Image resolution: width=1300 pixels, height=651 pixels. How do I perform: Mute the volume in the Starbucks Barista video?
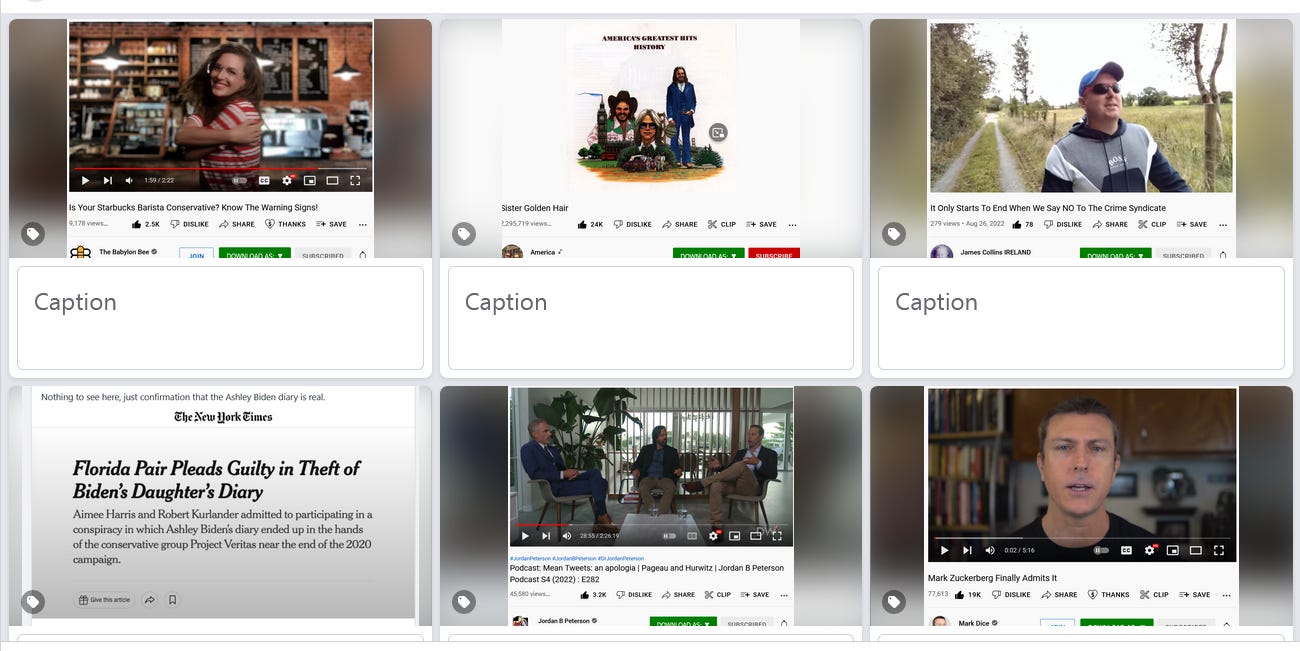click(130, 181)
